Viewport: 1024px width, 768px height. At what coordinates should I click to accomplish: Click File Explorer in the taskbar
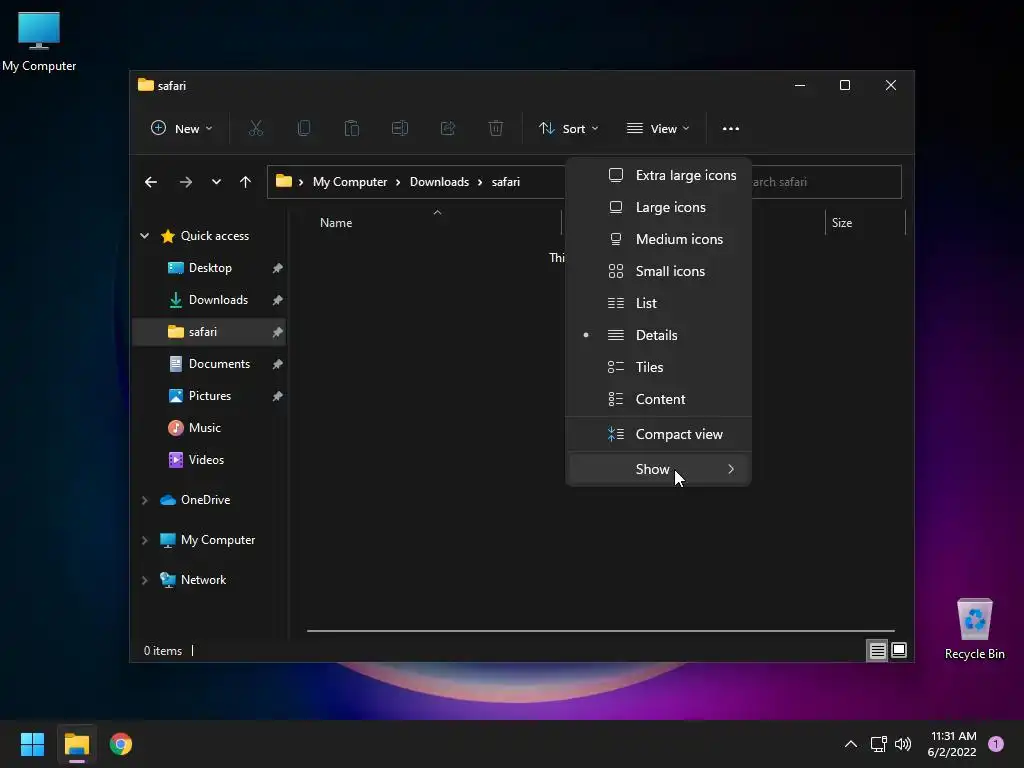click(x=77, y=744)
